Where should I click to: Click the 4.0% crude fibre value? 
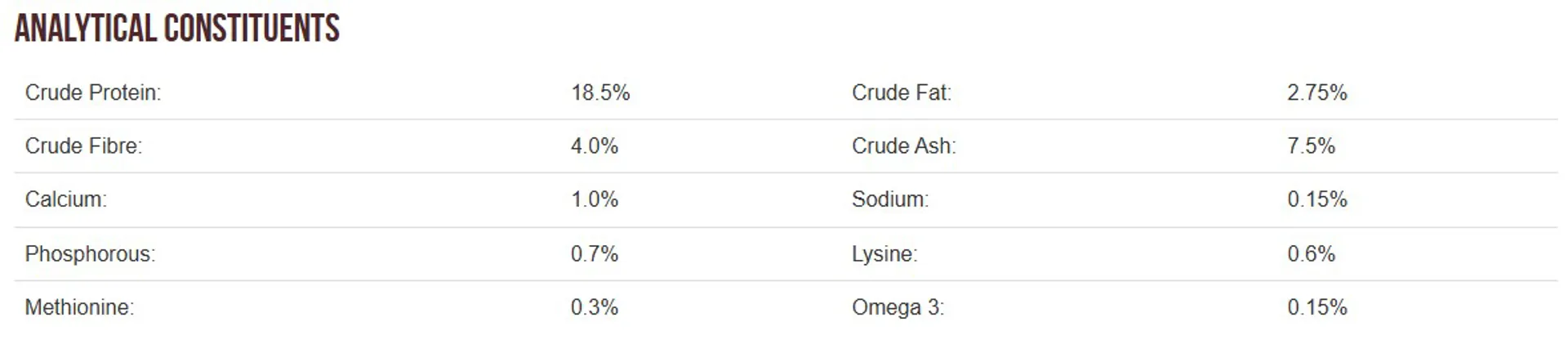(595, 145)
